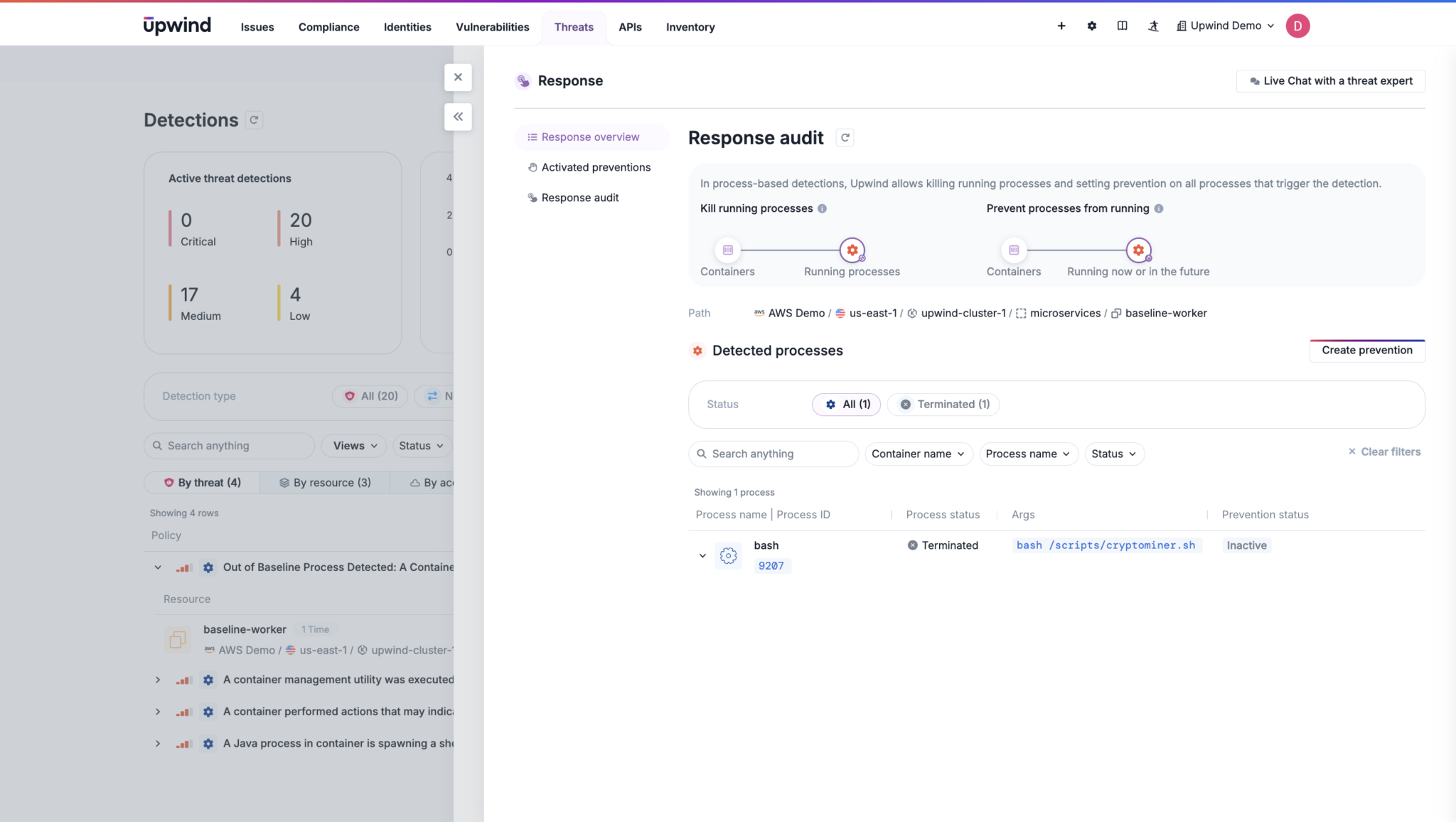Click the Create prevention button
This screenshot has height=822, width=1456.
coord(1366,350)
